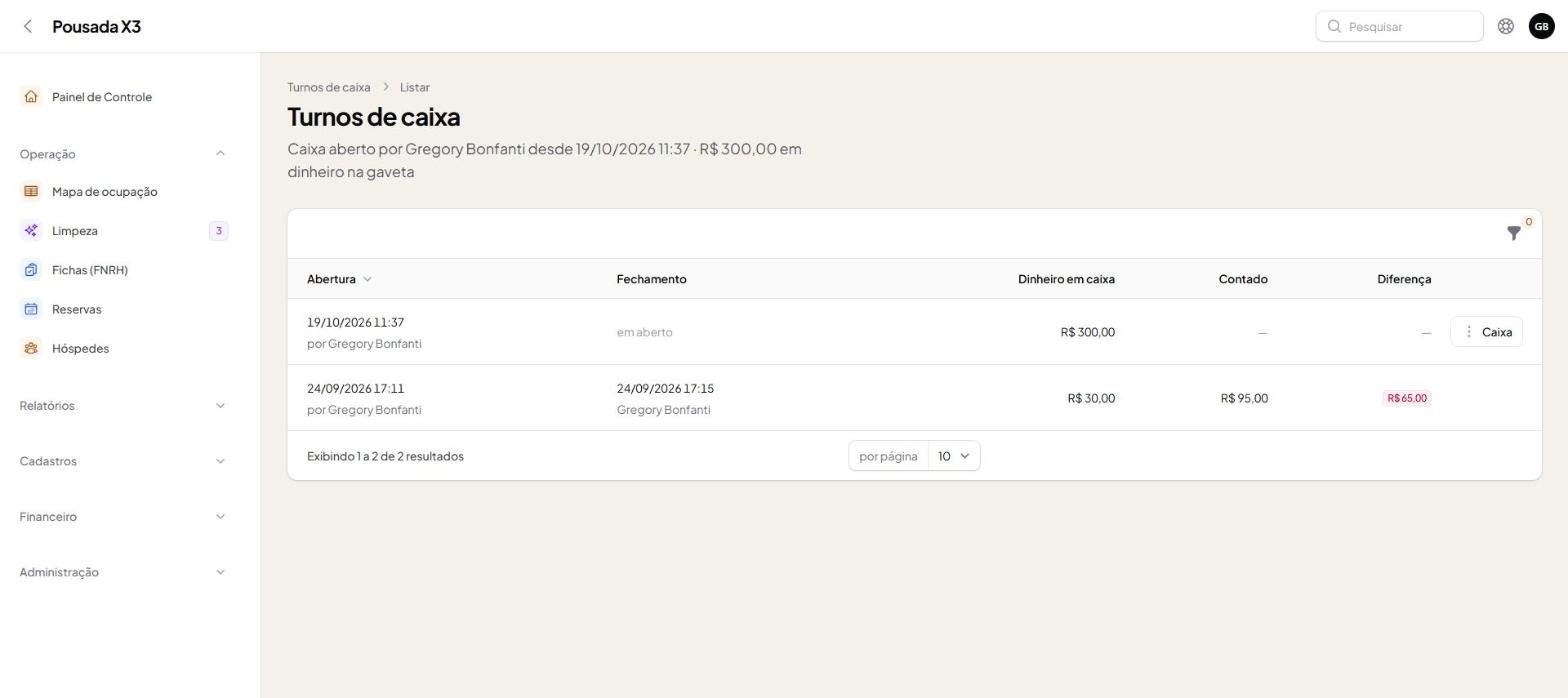Click the 19/10/2026 11:37 opening cell

[x=355, y=322]
